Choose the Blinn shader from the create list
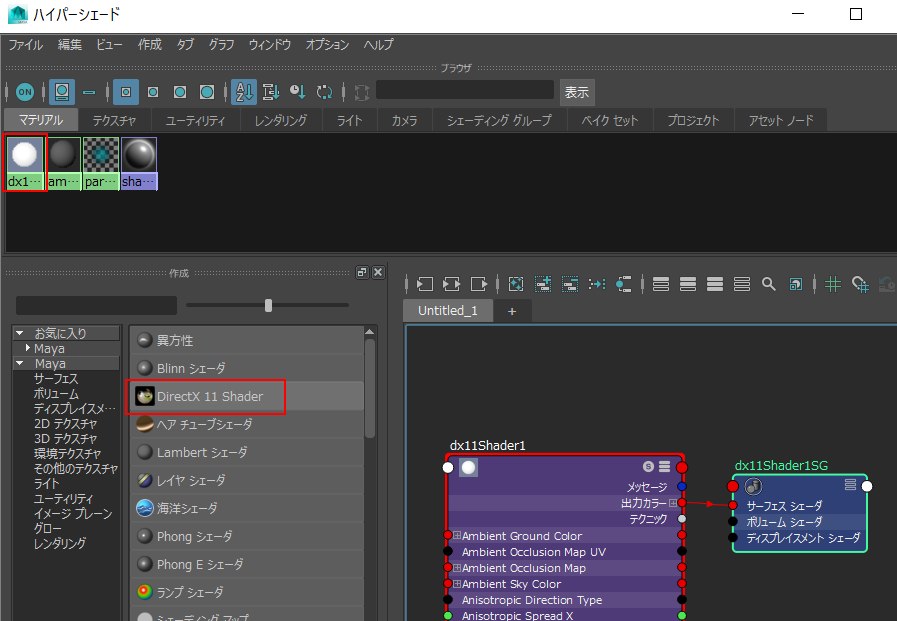This screenshot has width=897, height=621. click(x=200, y=369)
